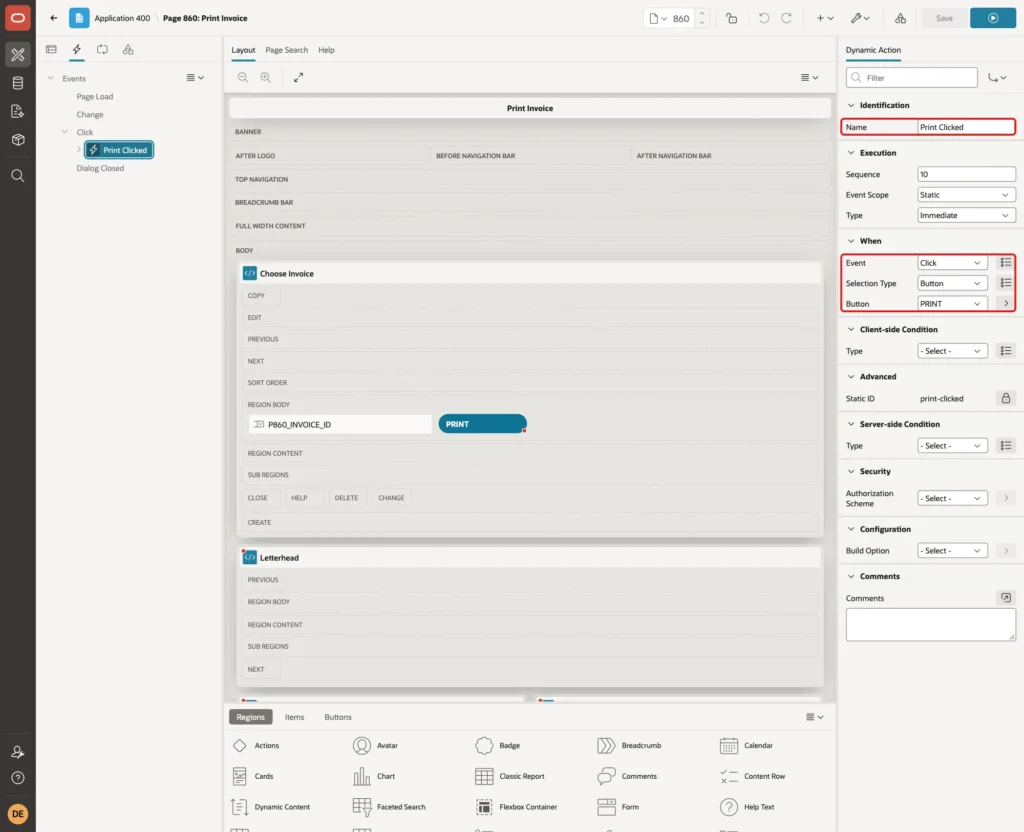This screenshot has width=1024, height=832.
Task: Open the page selector dropdown
Action: (658, 18)
